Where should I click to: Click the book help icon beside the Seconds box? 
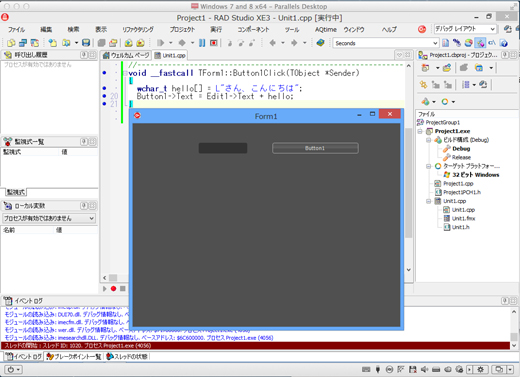320,43
